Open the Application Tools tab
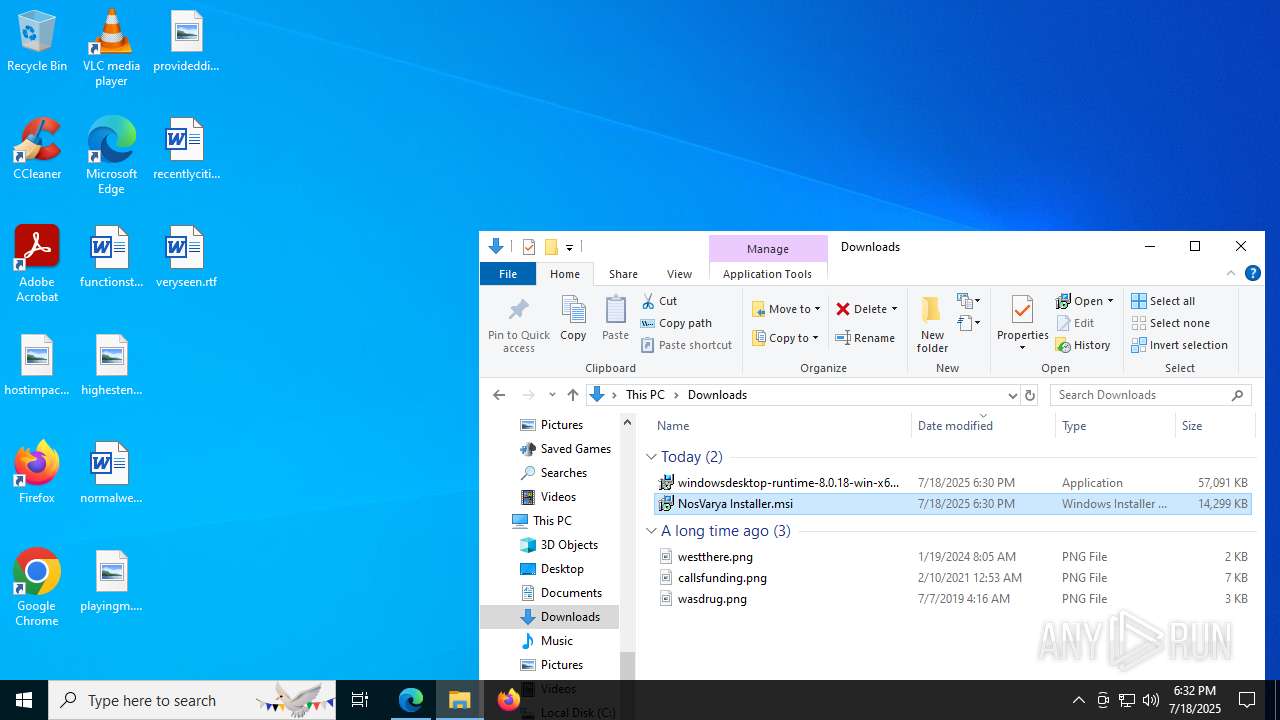 [767, 274]
